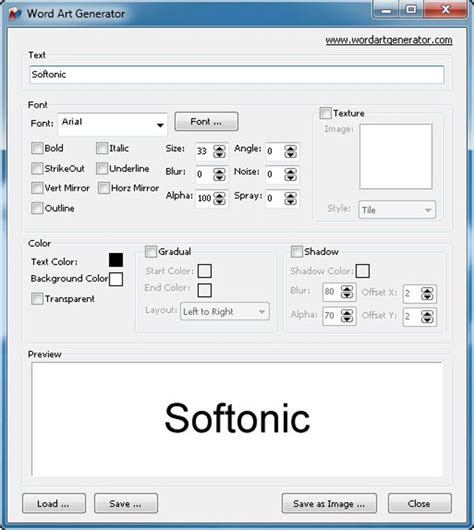Choose the gradient Start Color swatch
Screen dimensions: 474x530
[205, 271]
